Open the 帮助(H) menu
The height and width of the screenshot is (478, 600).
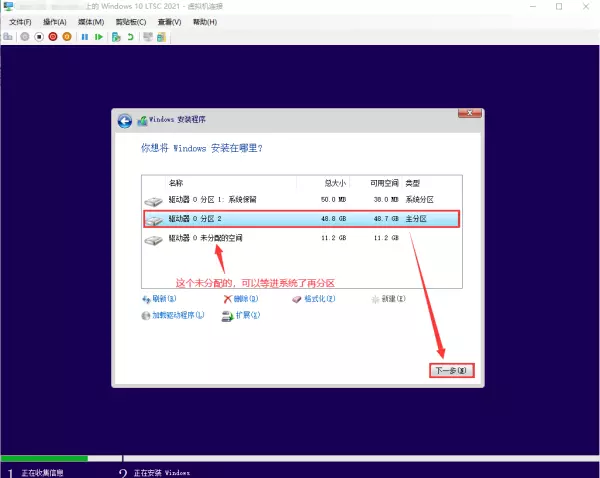205,22
